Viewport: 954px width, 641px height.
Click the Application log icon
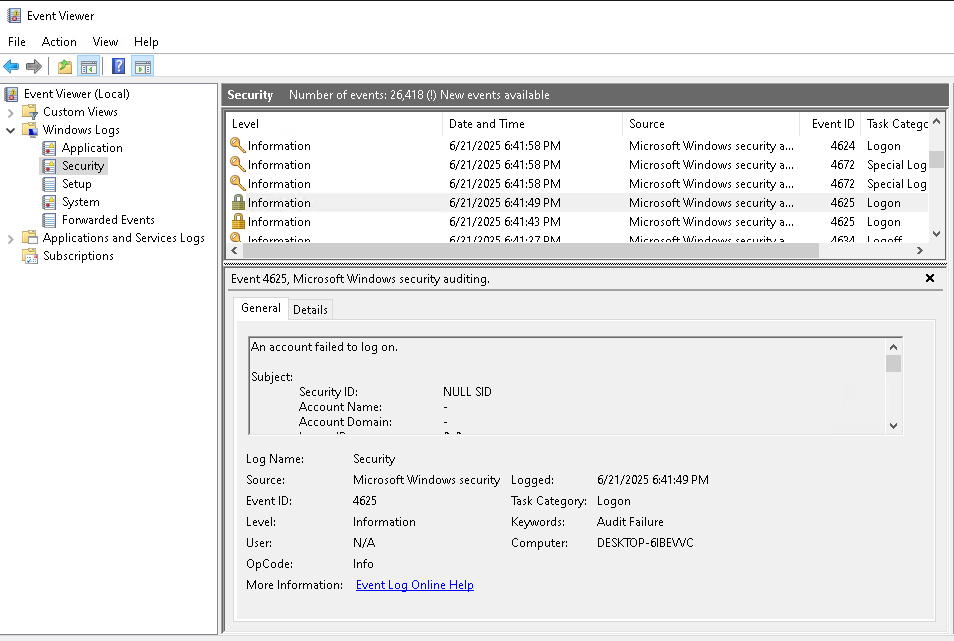[49, 148]
